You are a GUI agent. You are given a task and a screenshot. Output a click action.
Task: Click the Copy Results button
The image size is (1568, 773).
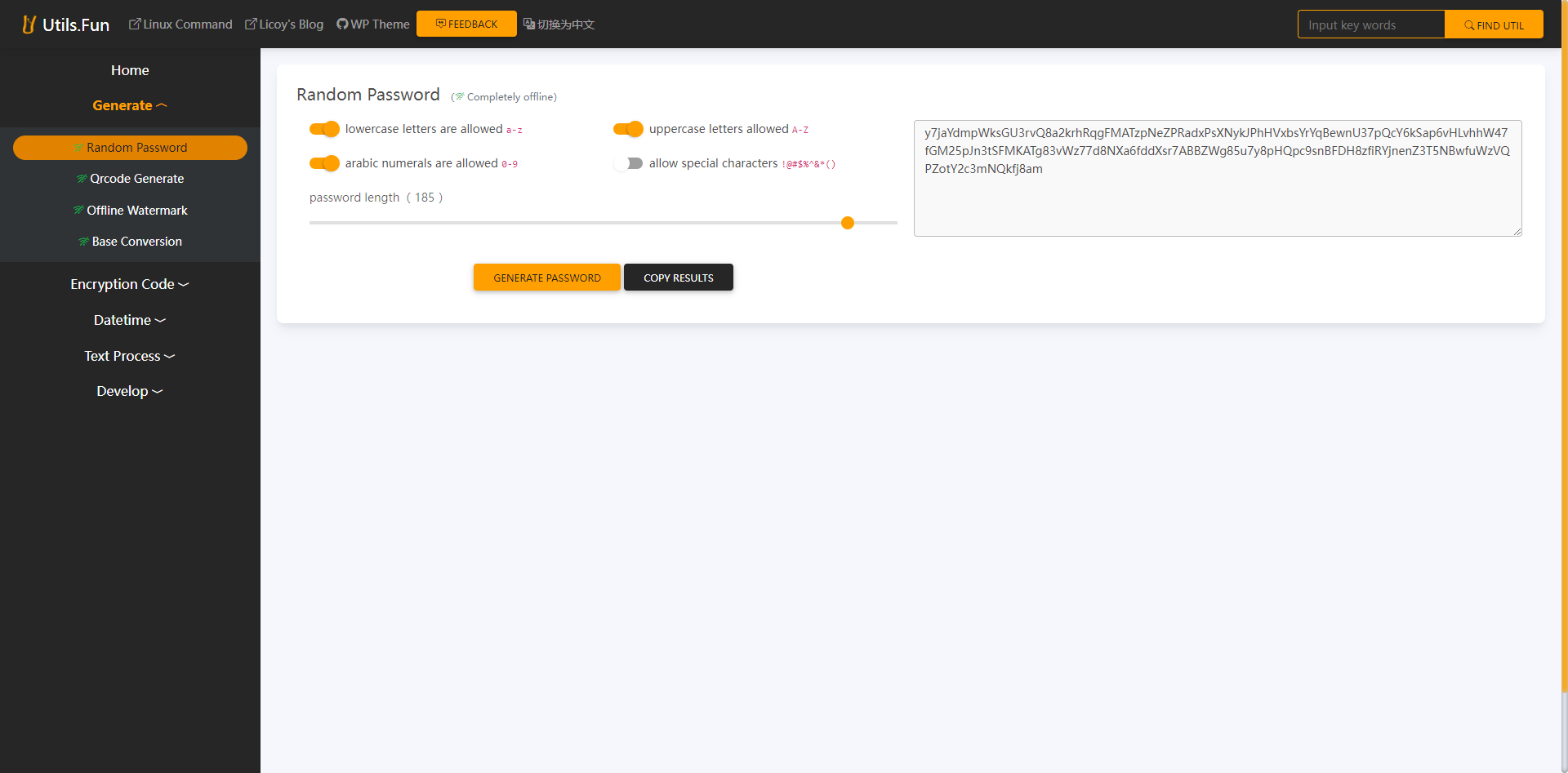point(679,278)
